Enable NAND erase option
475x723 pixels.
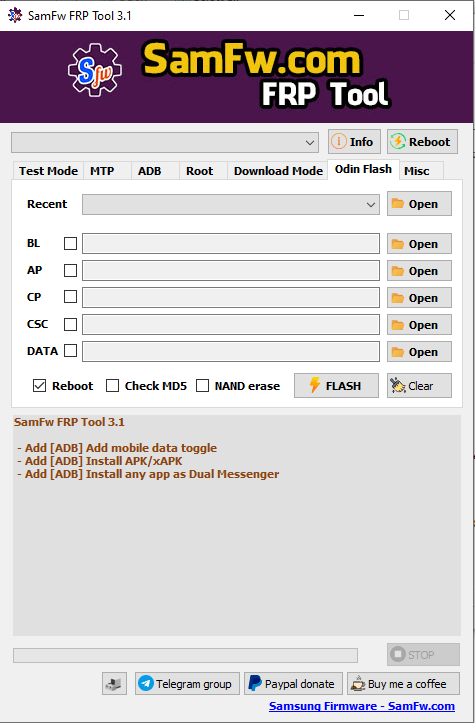(x=202, y=385)
